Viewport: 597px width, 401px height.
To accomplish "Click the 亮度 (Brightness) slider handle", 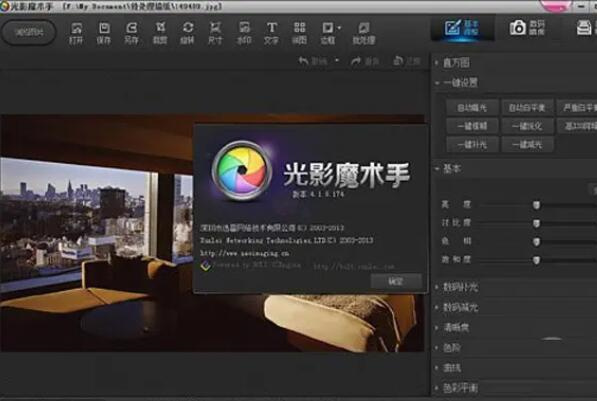I will tap(536, 206).
